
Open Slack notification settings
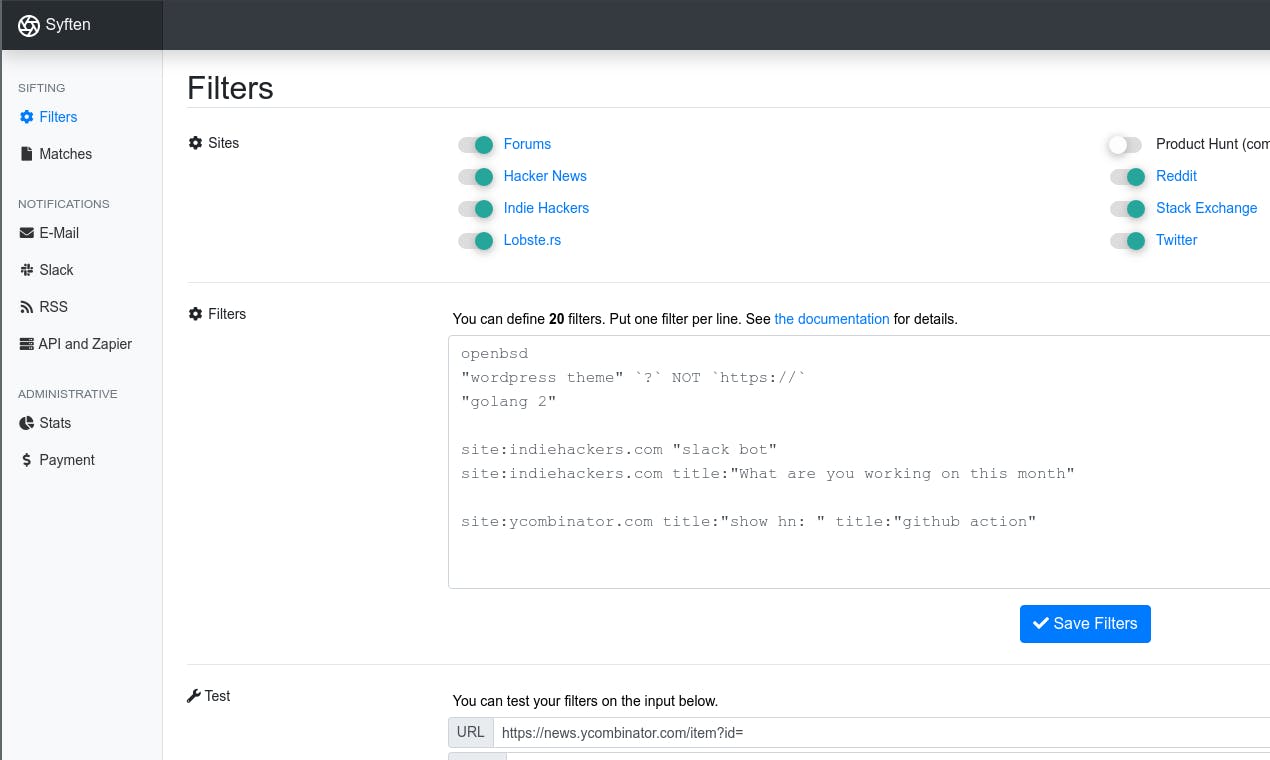pyautogui.click(x=56, y=270)
